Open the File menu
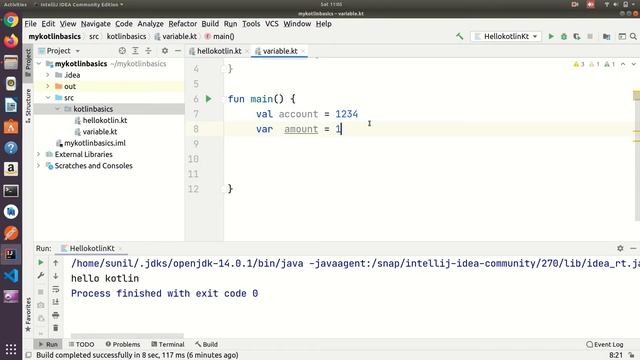The height and width of the screenshot is (360, 640). pyautogui.click(x=31, y=24)
